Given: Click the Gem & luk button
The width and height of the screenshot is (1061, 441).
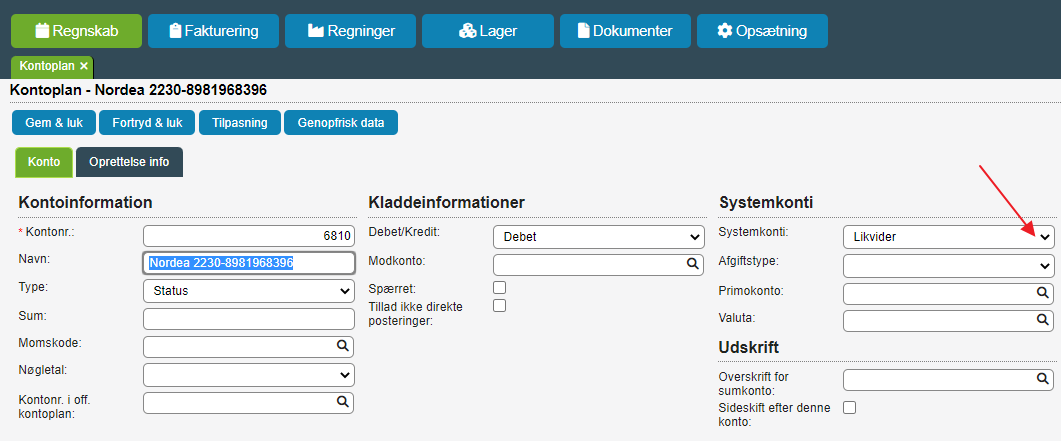Looking at the screenshot, I should (54, 123).
